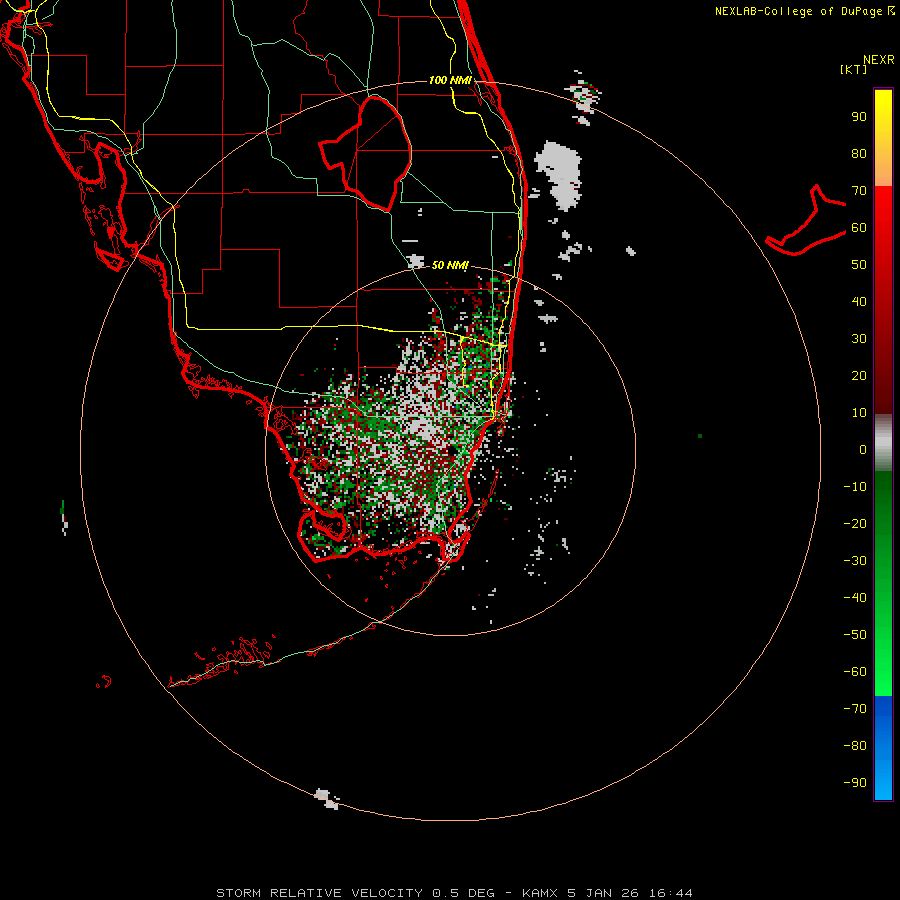Click the -90 value on the velocity scale

click(855, 783)
